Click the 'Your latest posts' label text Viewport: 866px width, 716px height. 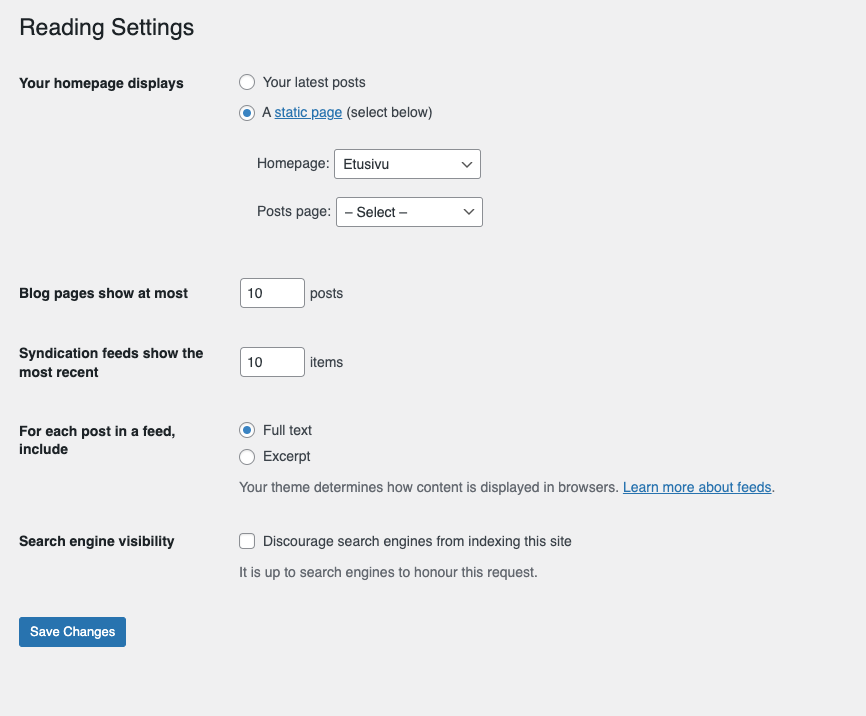[x=314, y=82]
